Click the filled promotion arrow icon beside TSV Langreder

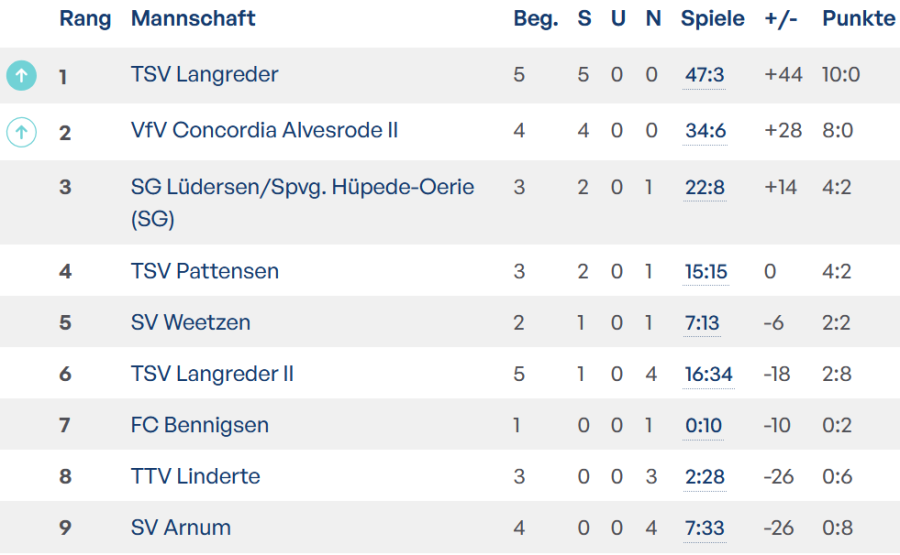22,75
